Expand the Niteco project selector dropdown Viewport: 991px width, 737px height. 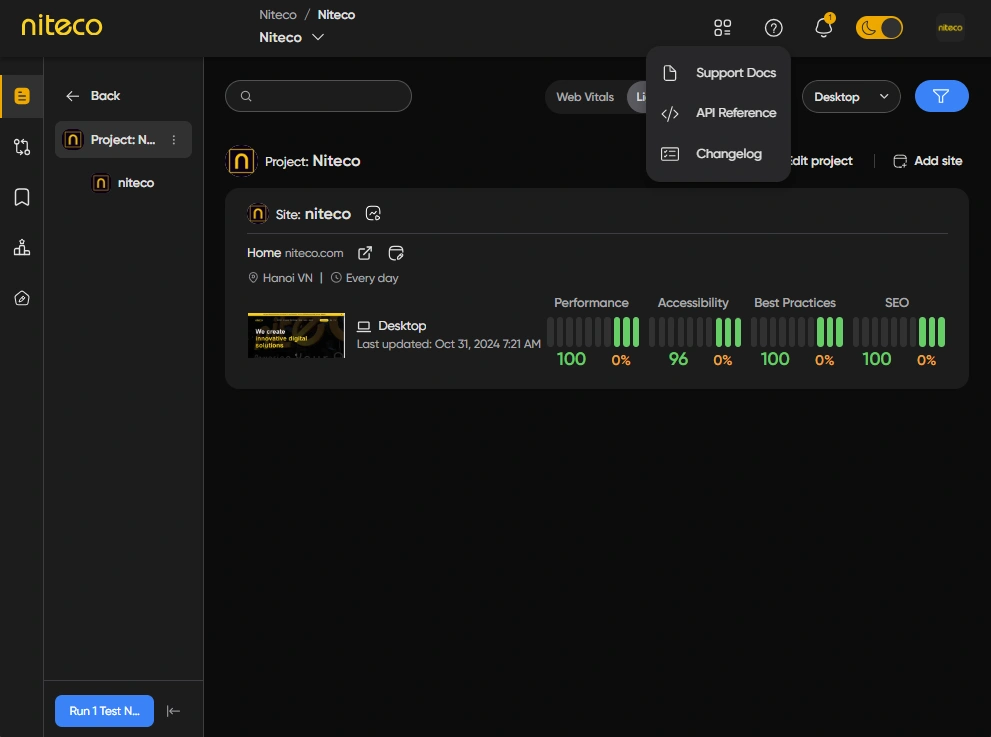pyautogui.click(x=291, y=37)
